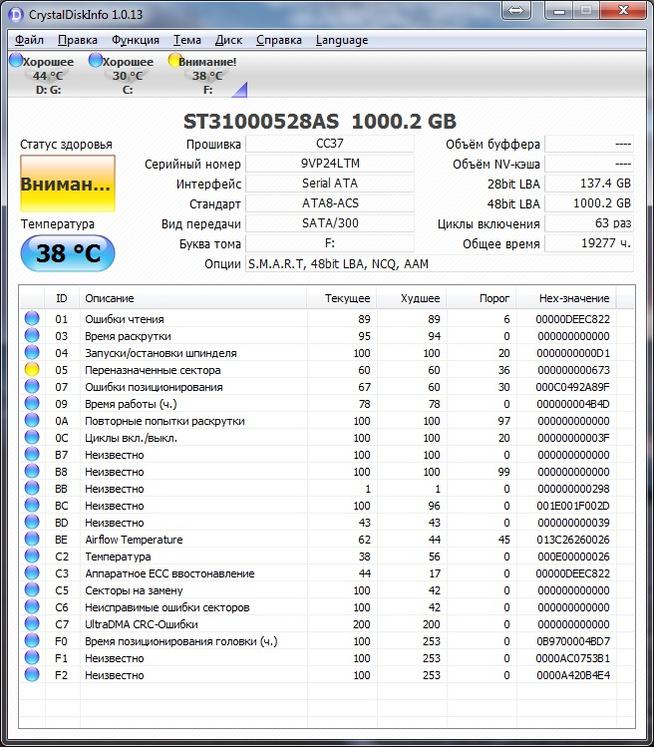This screenshot has width=655, height=747.
Task: Click the Описание column header
Action: (x=193, y=298)
